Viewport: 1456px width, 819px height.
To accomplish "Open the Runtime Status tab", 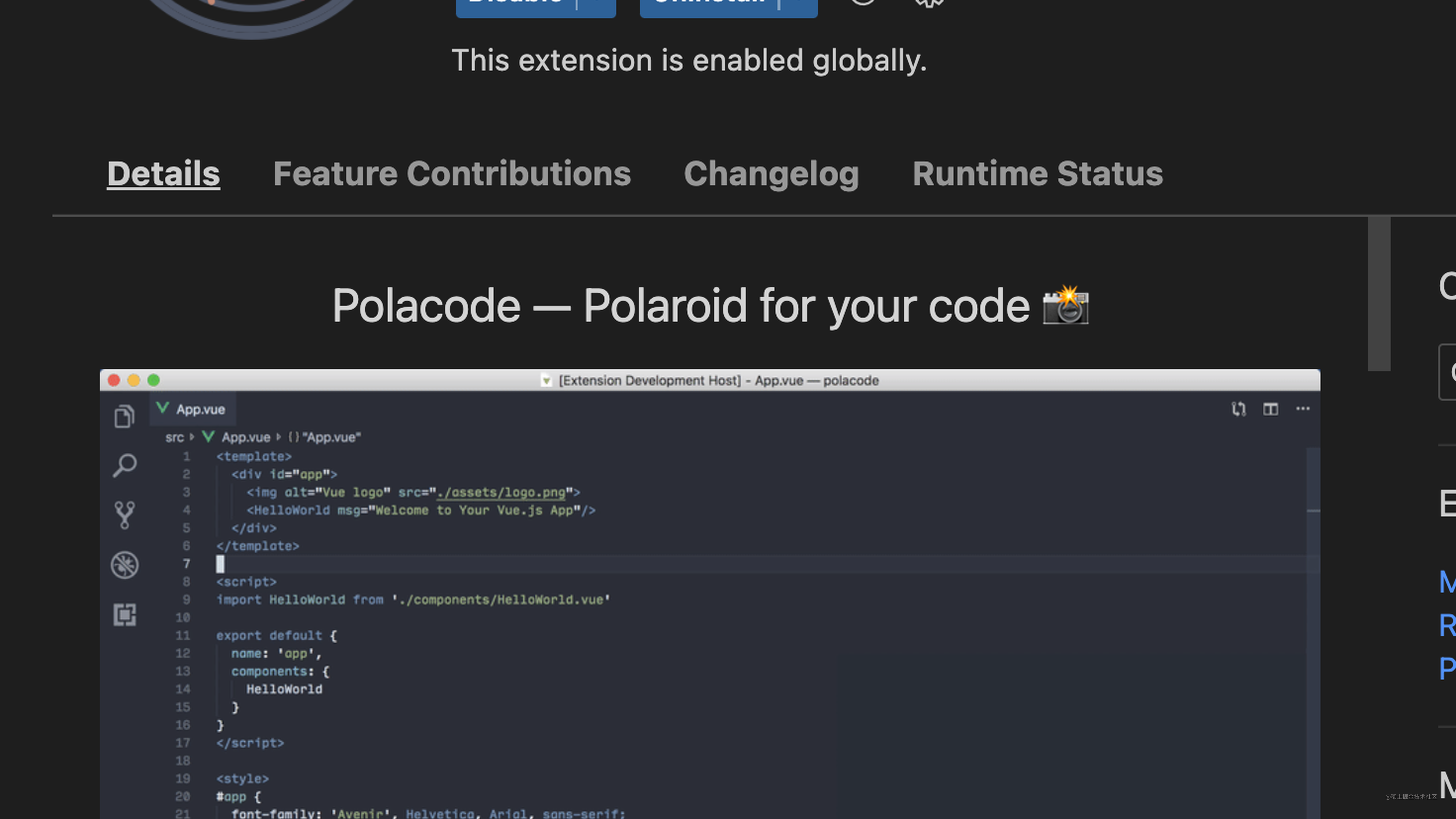I will pos(1038,174).
